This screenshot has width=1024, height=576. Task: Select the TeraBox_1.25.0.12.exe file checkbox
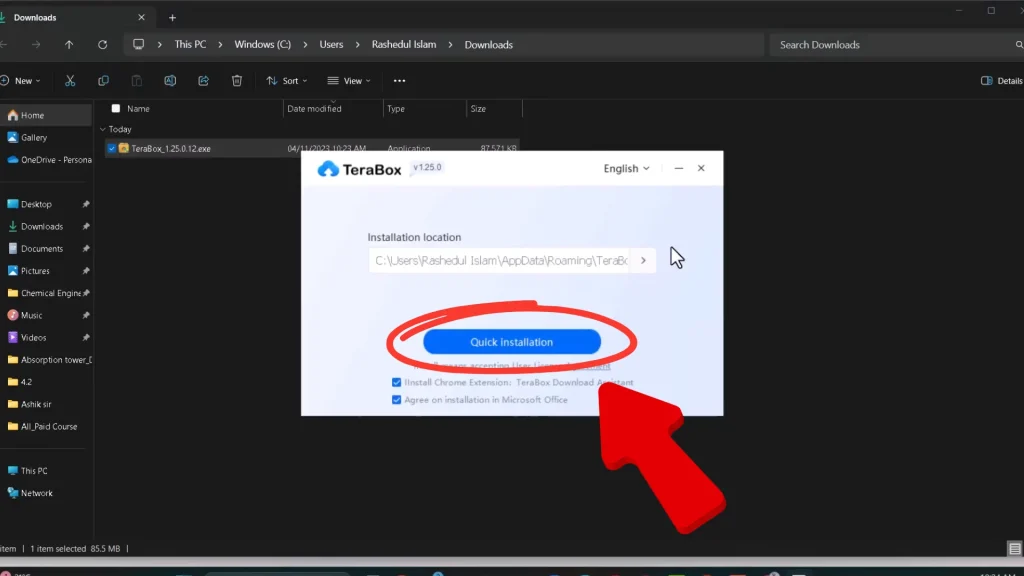coord(112,149)
